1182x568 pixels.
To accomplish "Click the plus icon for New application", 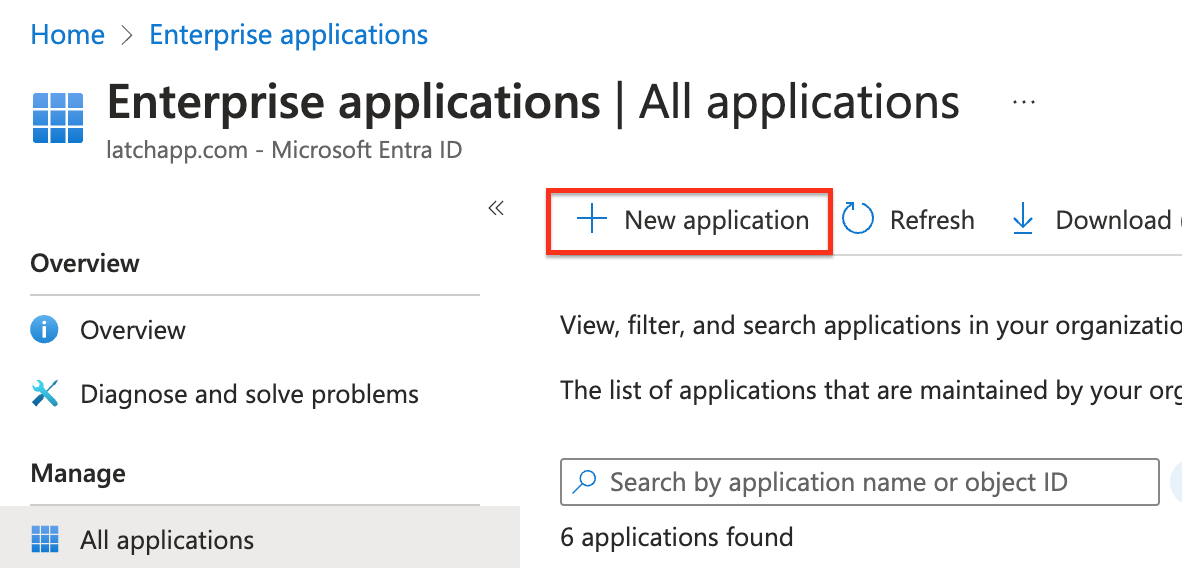I will (592, 220).
